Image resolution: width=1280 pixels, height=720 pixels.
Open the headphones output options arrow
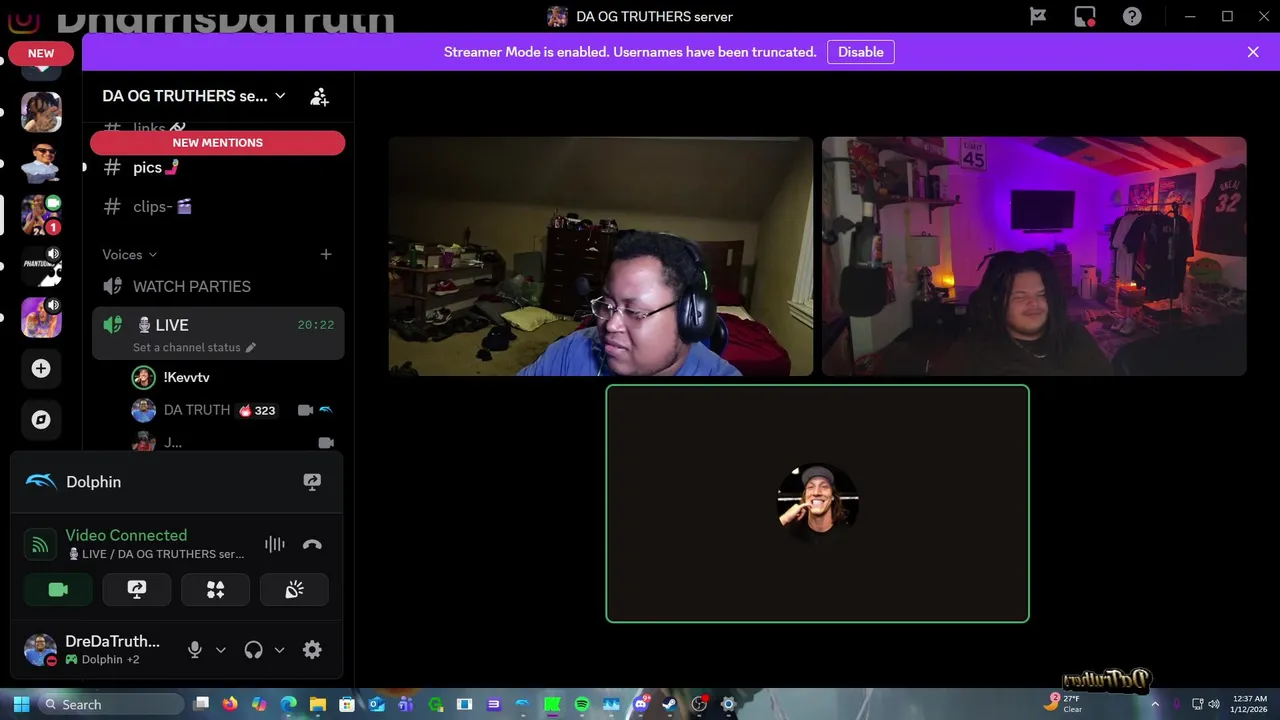[x=279, y=650]
